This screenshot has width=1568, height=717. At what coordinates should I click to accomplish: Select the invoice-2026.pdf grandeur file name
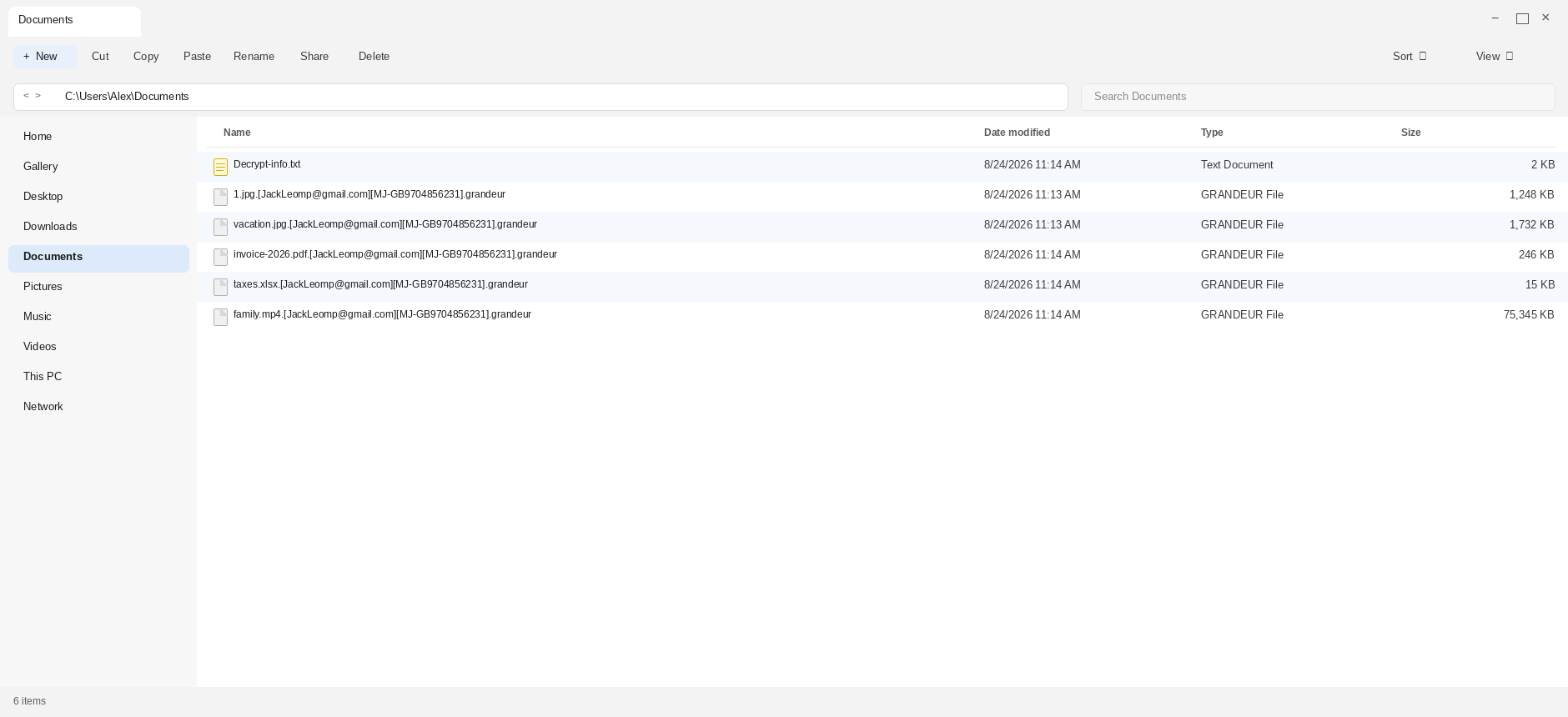(x=395, y=254)
